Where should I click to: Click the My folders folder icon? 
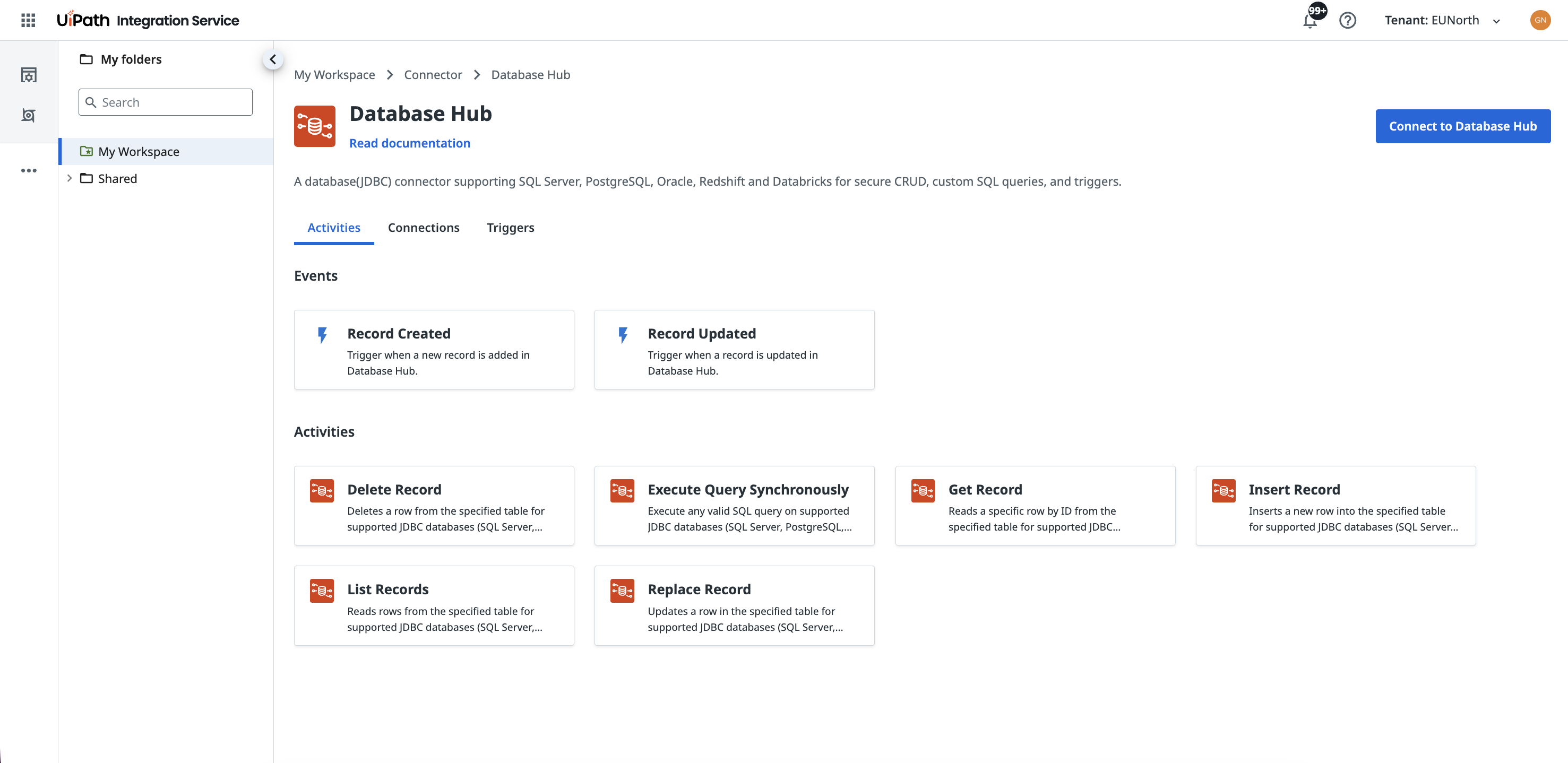[x=87, y=59]
